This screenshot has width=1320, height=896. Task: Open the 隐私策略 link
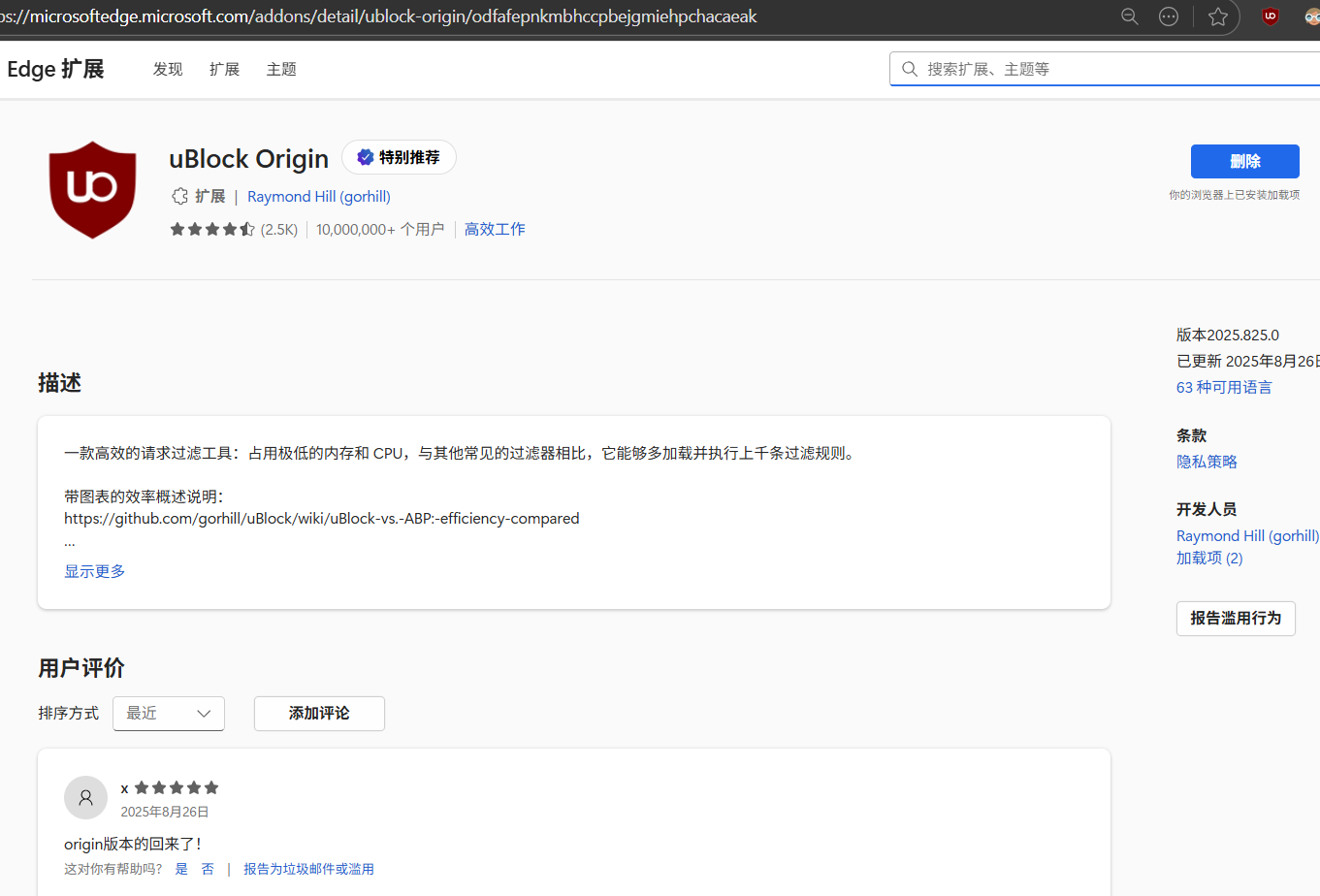pyautogui.click(x=1207, y=462)
